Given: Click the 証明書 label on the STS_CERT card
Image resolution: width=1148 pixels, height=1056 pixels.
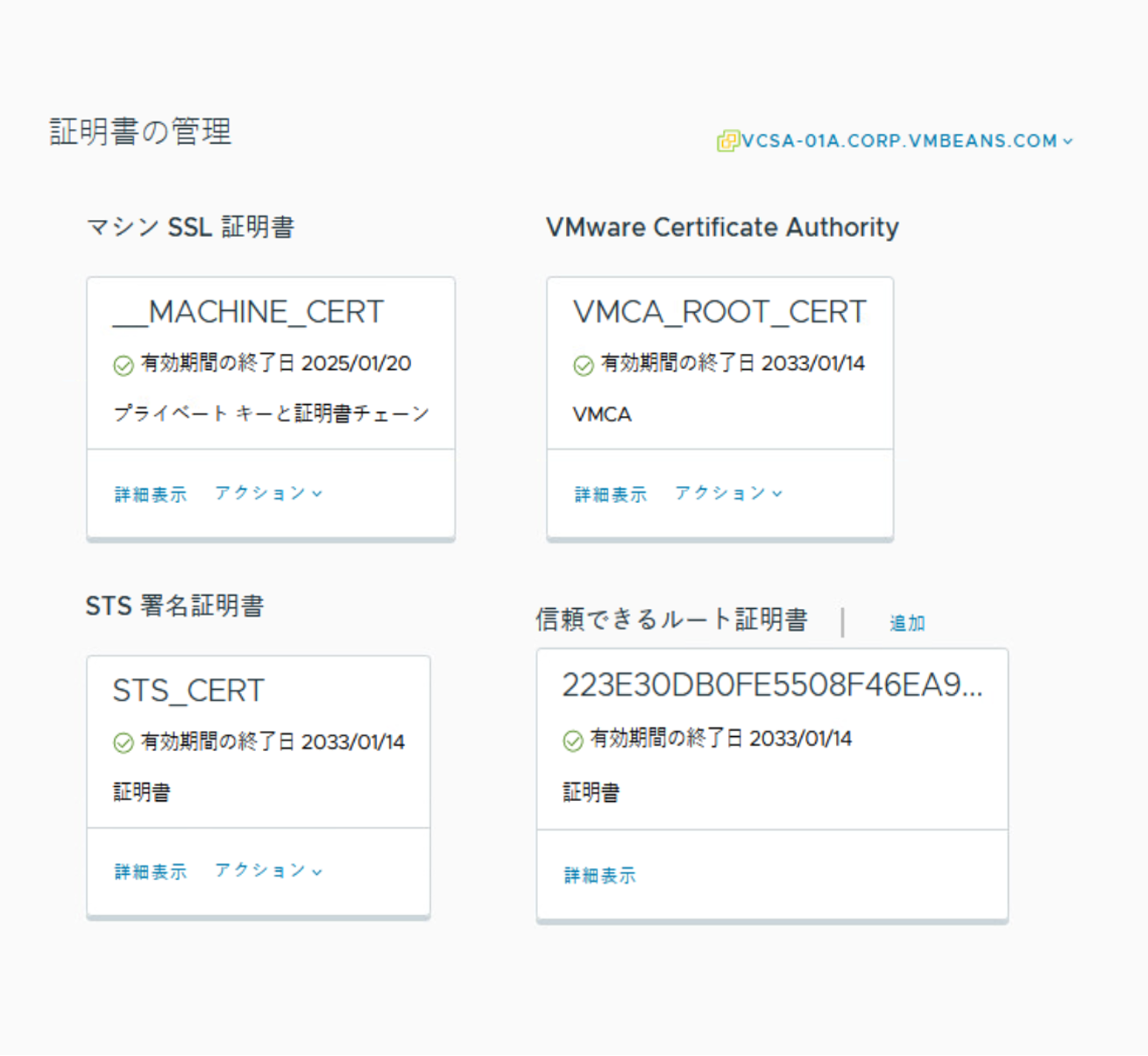Looking at the screenshot, I should pyautogui.click(x=142, y=793).
